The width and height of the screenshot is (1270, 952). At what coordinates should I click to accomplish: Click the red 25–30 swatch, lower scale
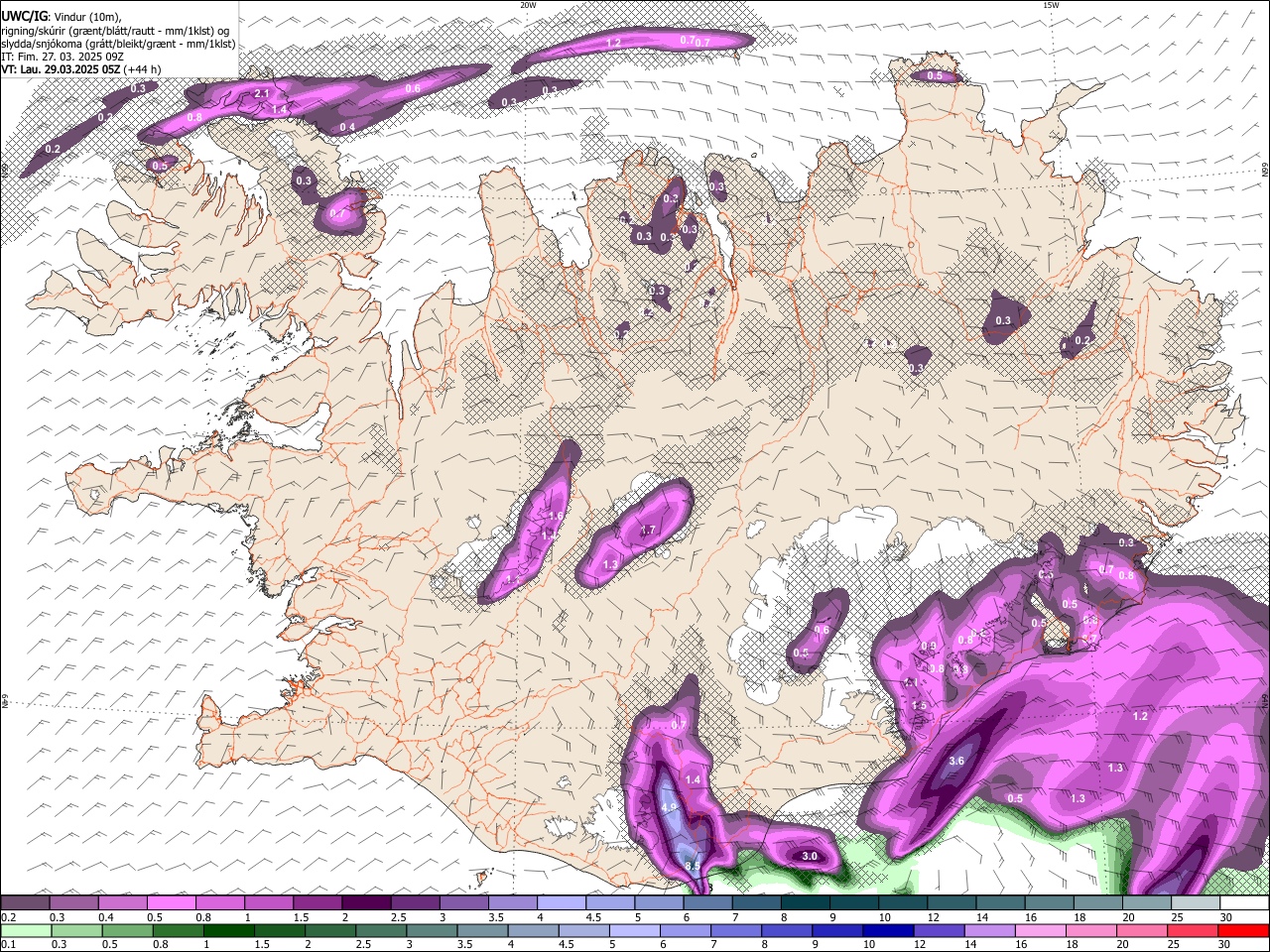tap(1192, 930)
